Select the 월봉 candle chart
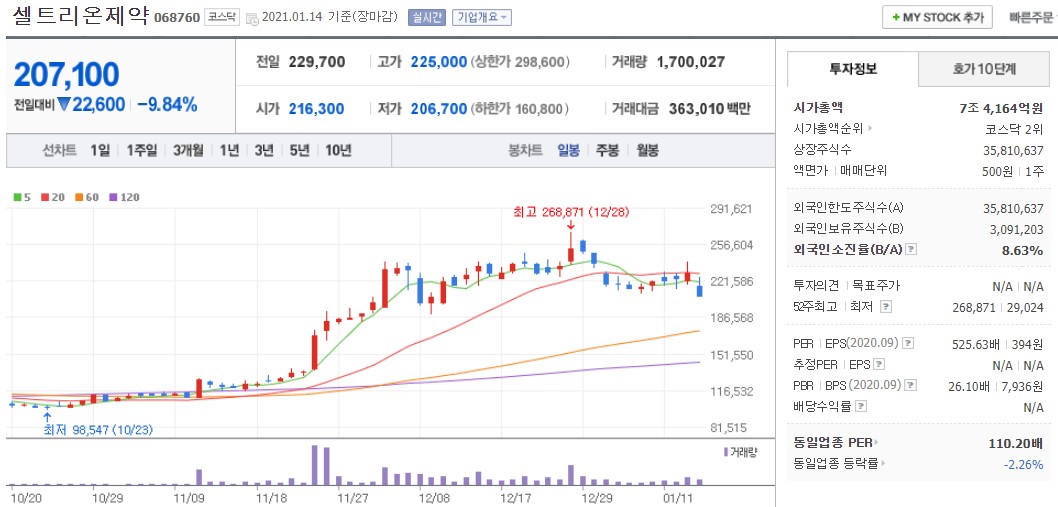Viewport: 1058px width, 507px height. coord(647,151)
